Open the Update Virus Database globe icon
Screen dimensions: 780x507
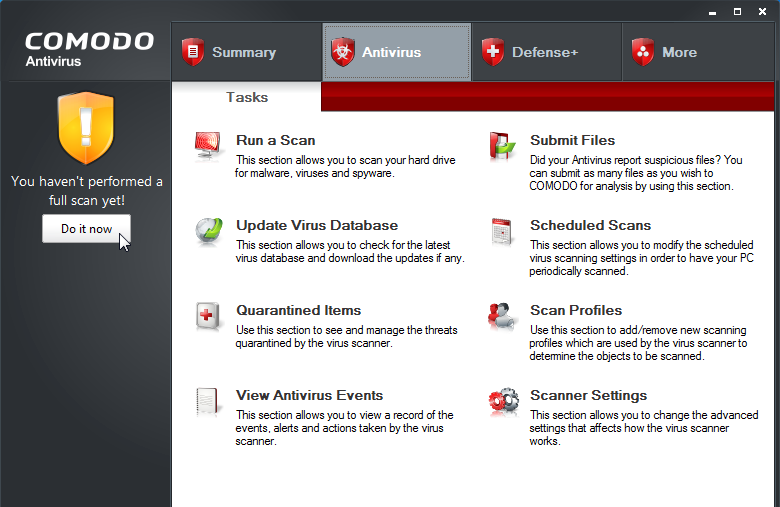208,231
